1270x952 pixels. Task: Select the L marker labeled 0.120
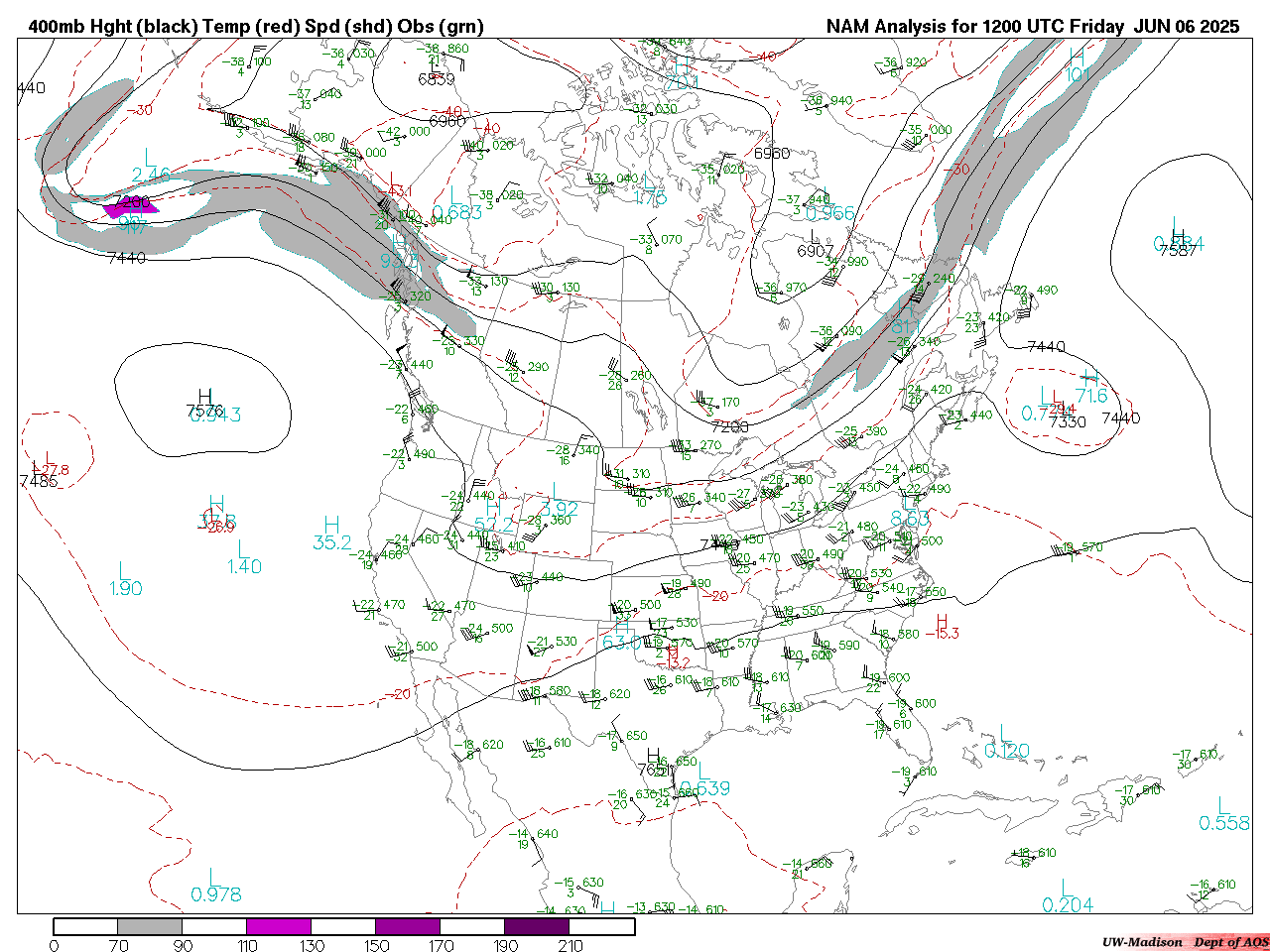tap(1005, 734)
